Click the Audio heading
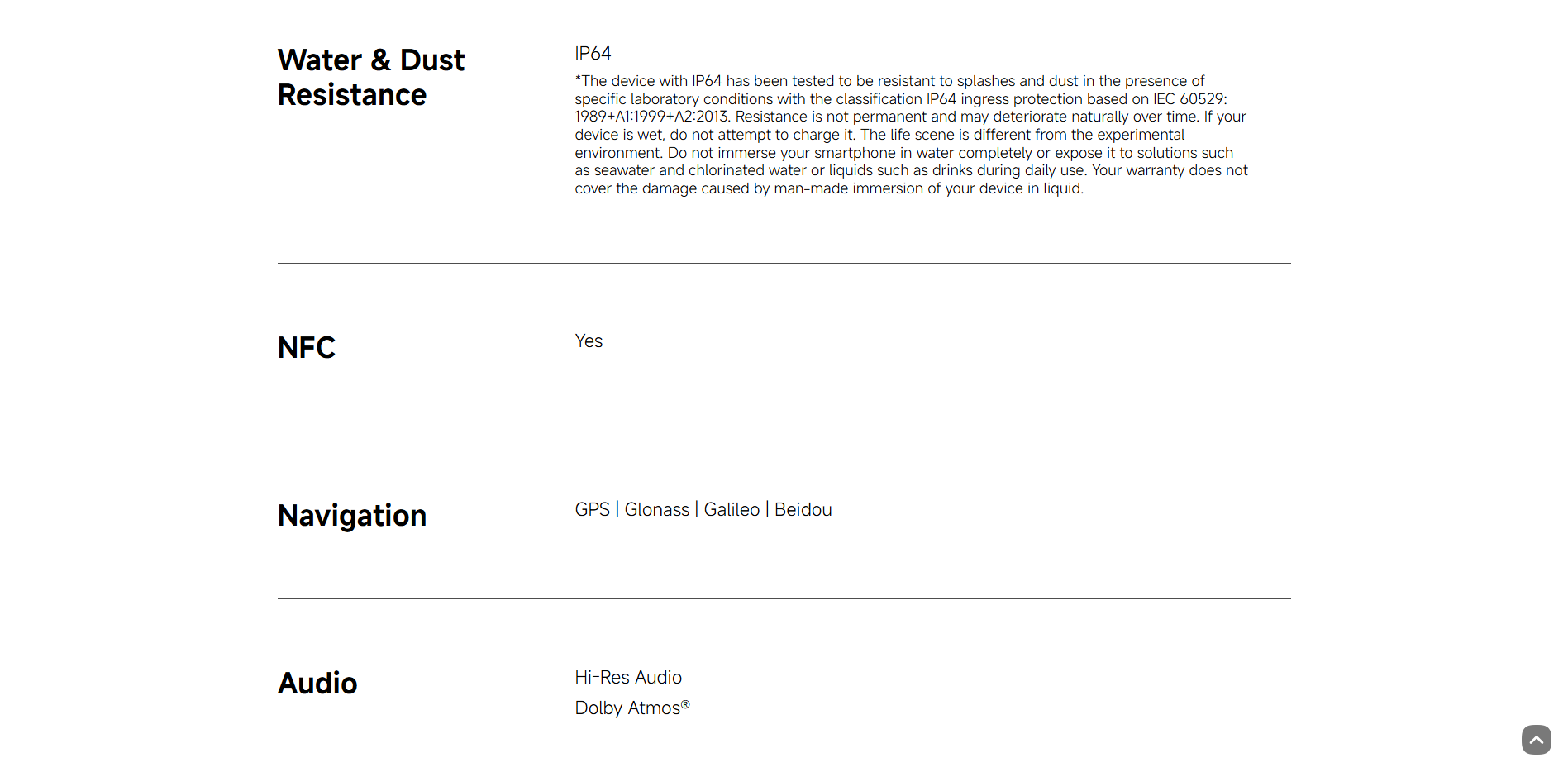 [317, 684]
